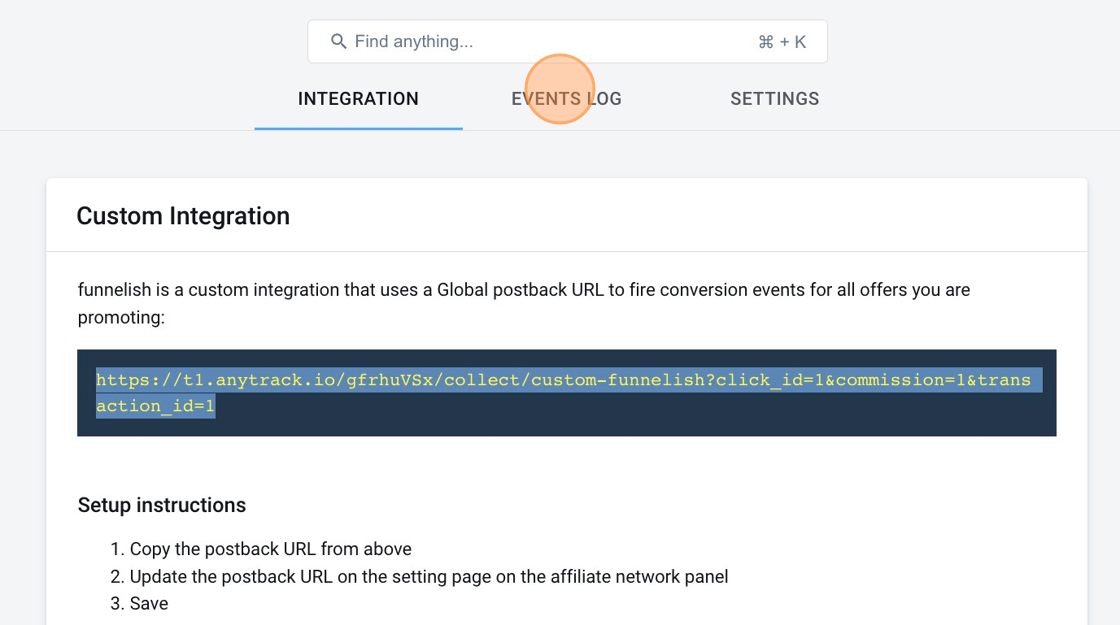
Task: Open the Settings tab
Action: point(774,99)
